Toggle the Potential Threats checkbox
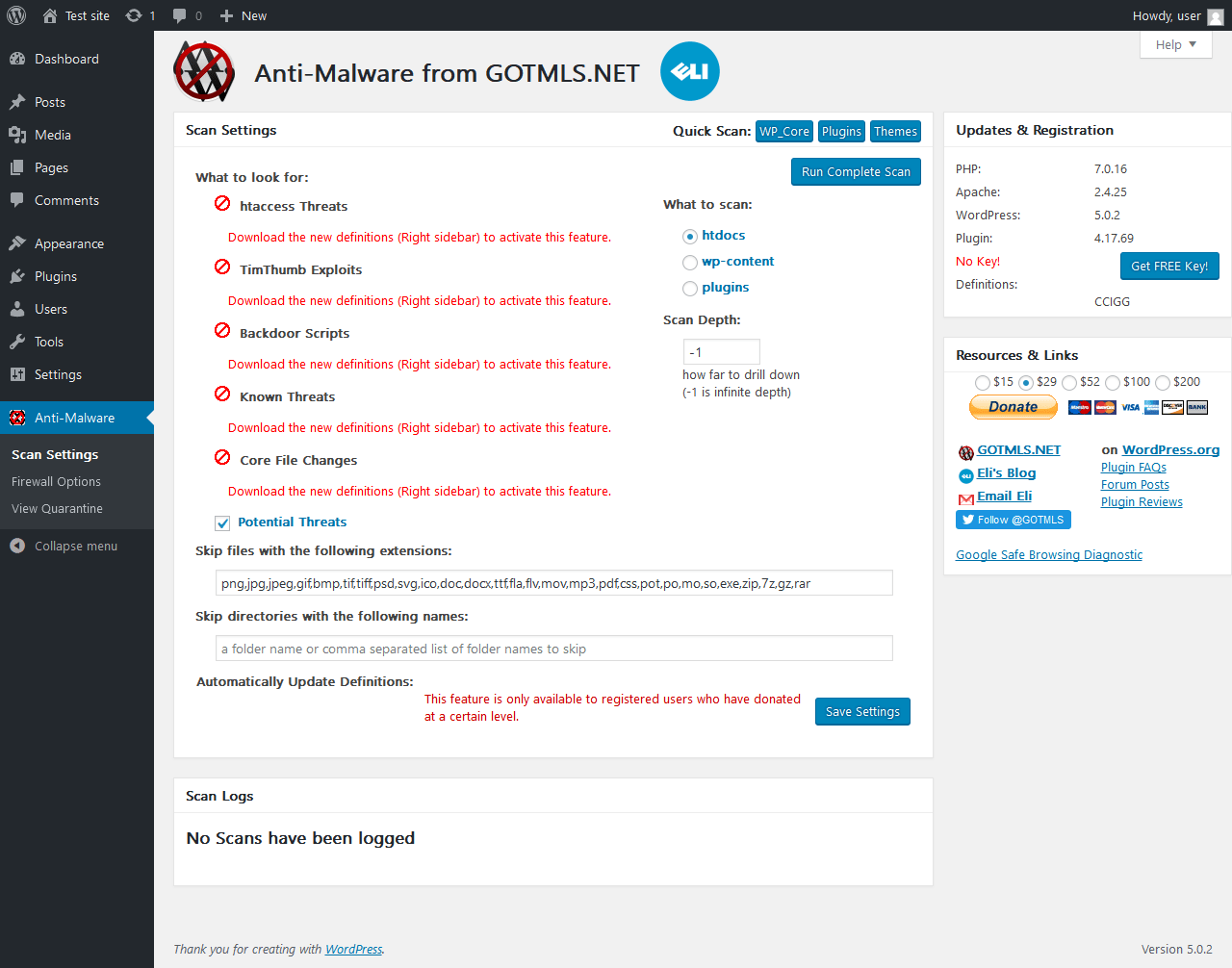Screen dimensions: 1232x968 point(222,523)
